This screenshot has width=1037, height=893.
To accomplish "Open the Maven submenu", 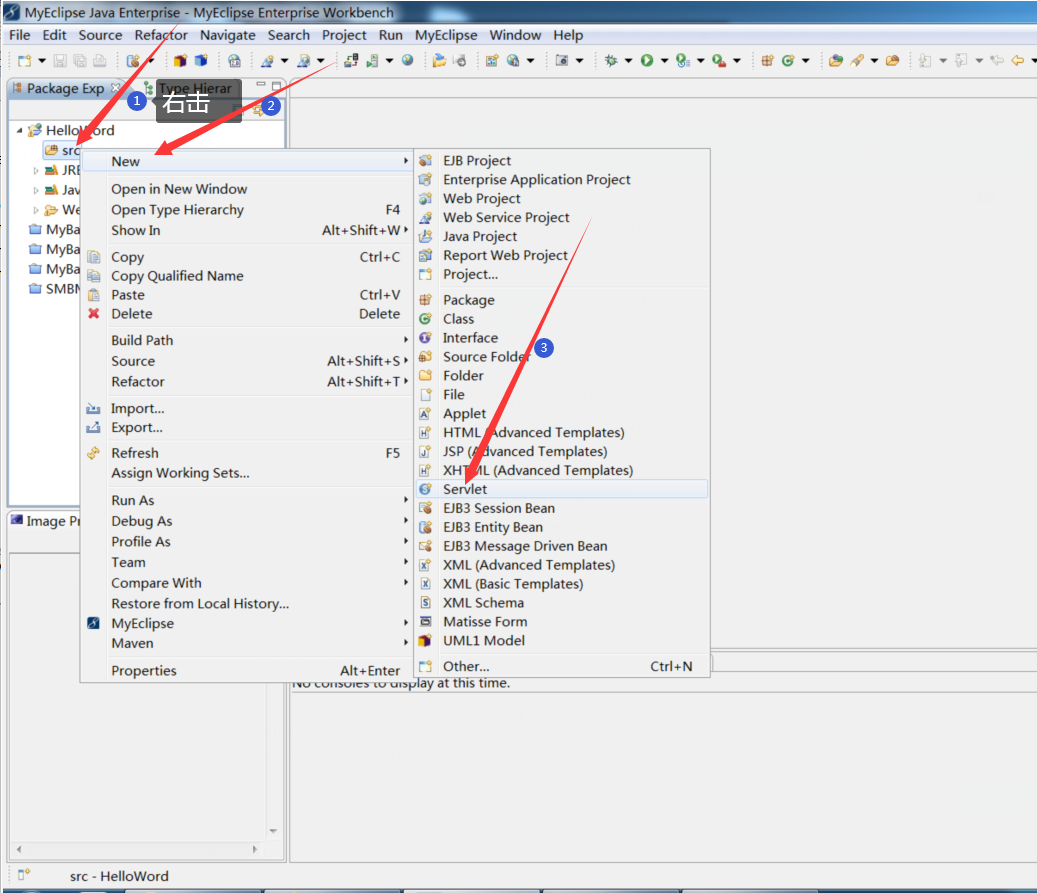I will point(246,643).
